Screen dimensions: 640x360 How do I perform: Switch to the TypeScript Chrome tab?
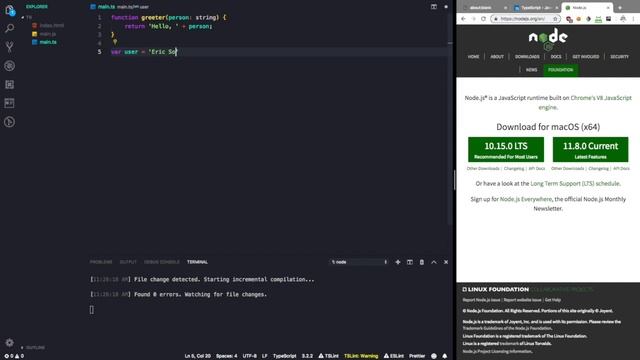pos(535,8)
